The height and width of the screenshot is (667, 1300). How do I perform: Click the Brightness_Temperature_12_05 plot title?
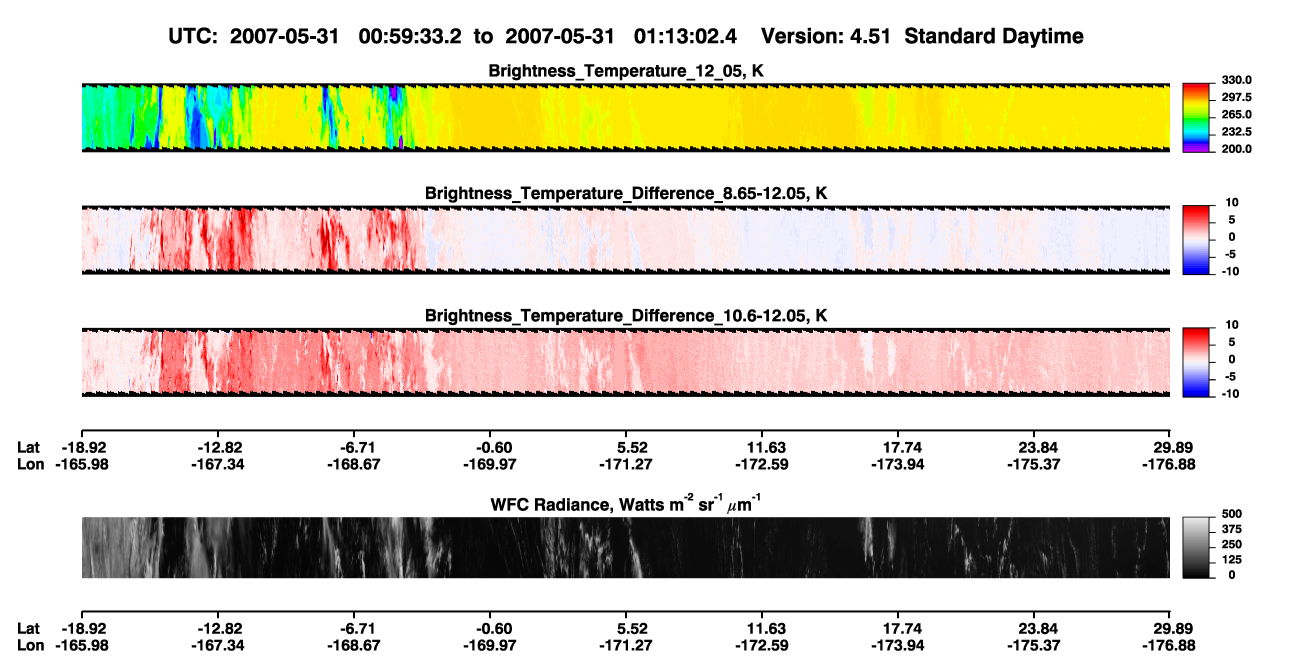coord(626,71)
